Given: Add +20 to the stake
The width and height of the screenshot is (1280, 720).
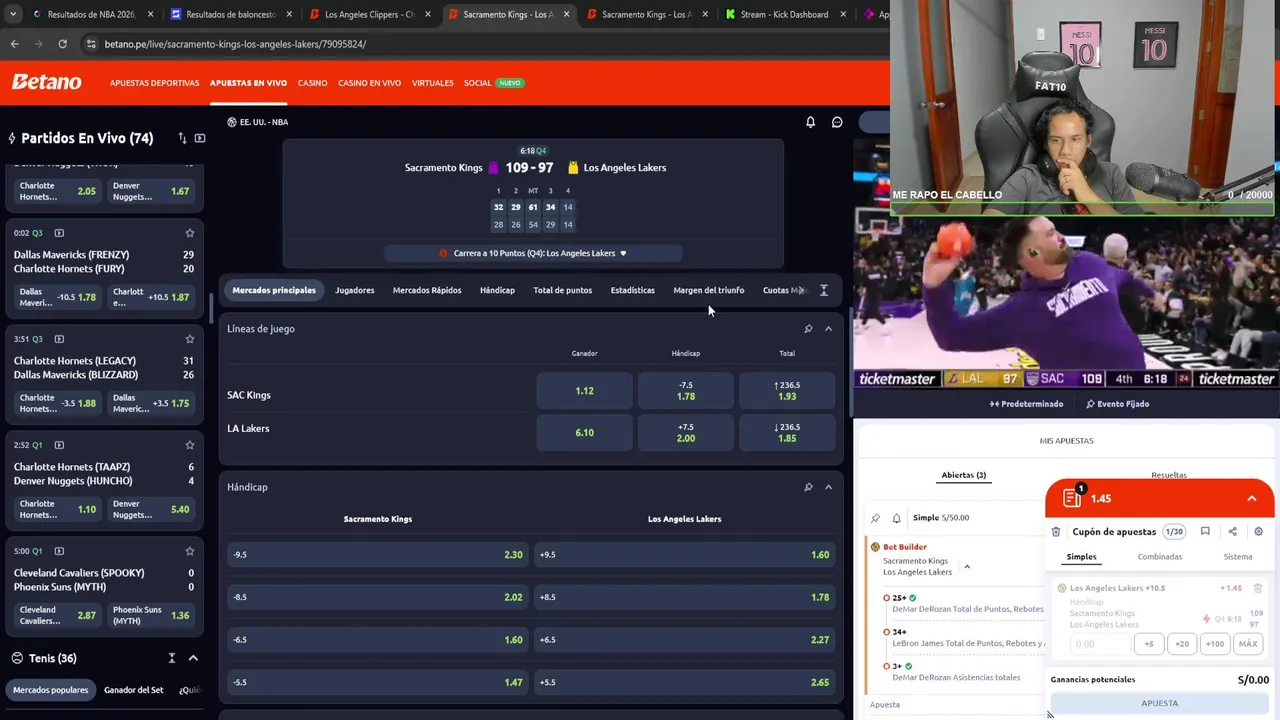Looking at the screenshot, I should [1182, 644].
